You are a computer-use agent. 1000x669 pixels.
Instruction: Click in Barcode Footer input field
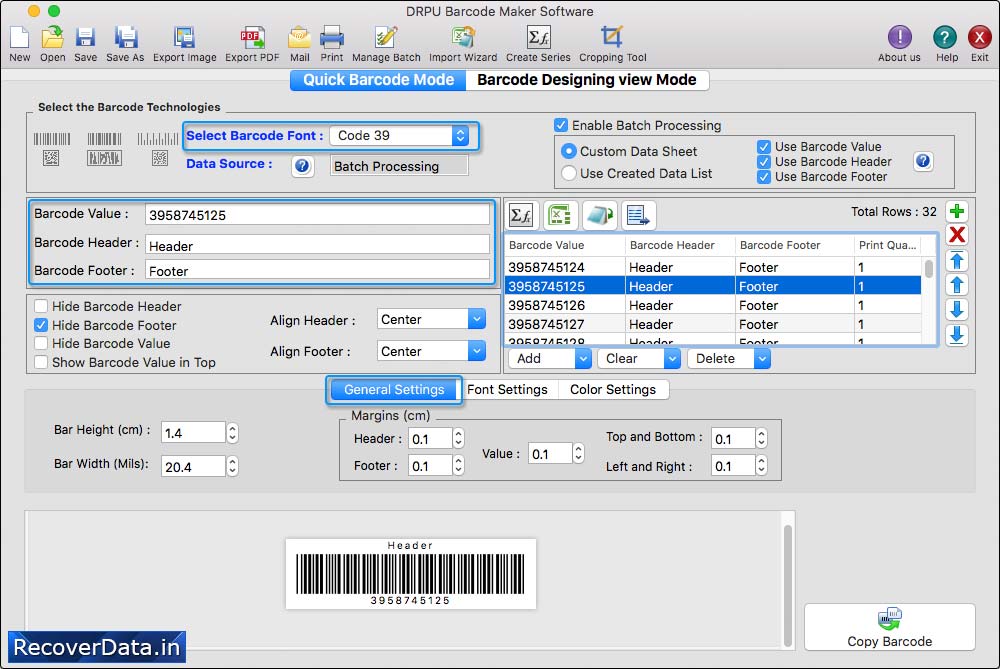click(317, 270)
